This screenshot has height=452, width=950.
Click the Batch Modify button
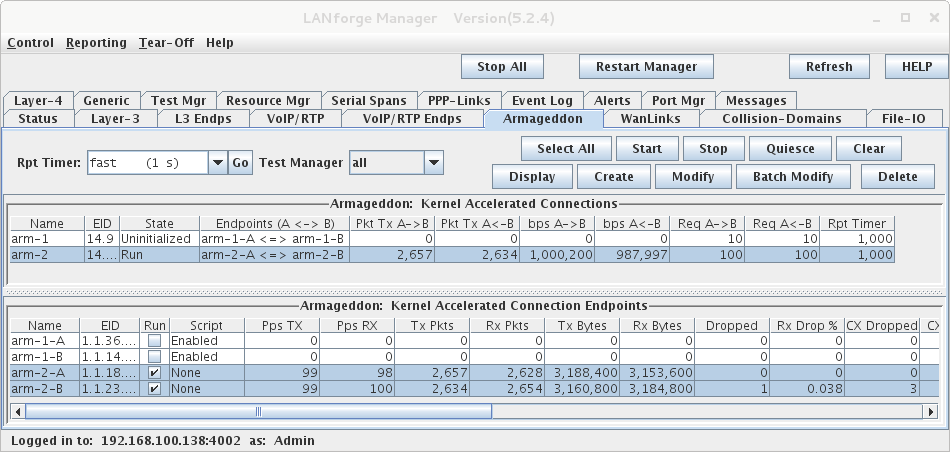[793, 177]
